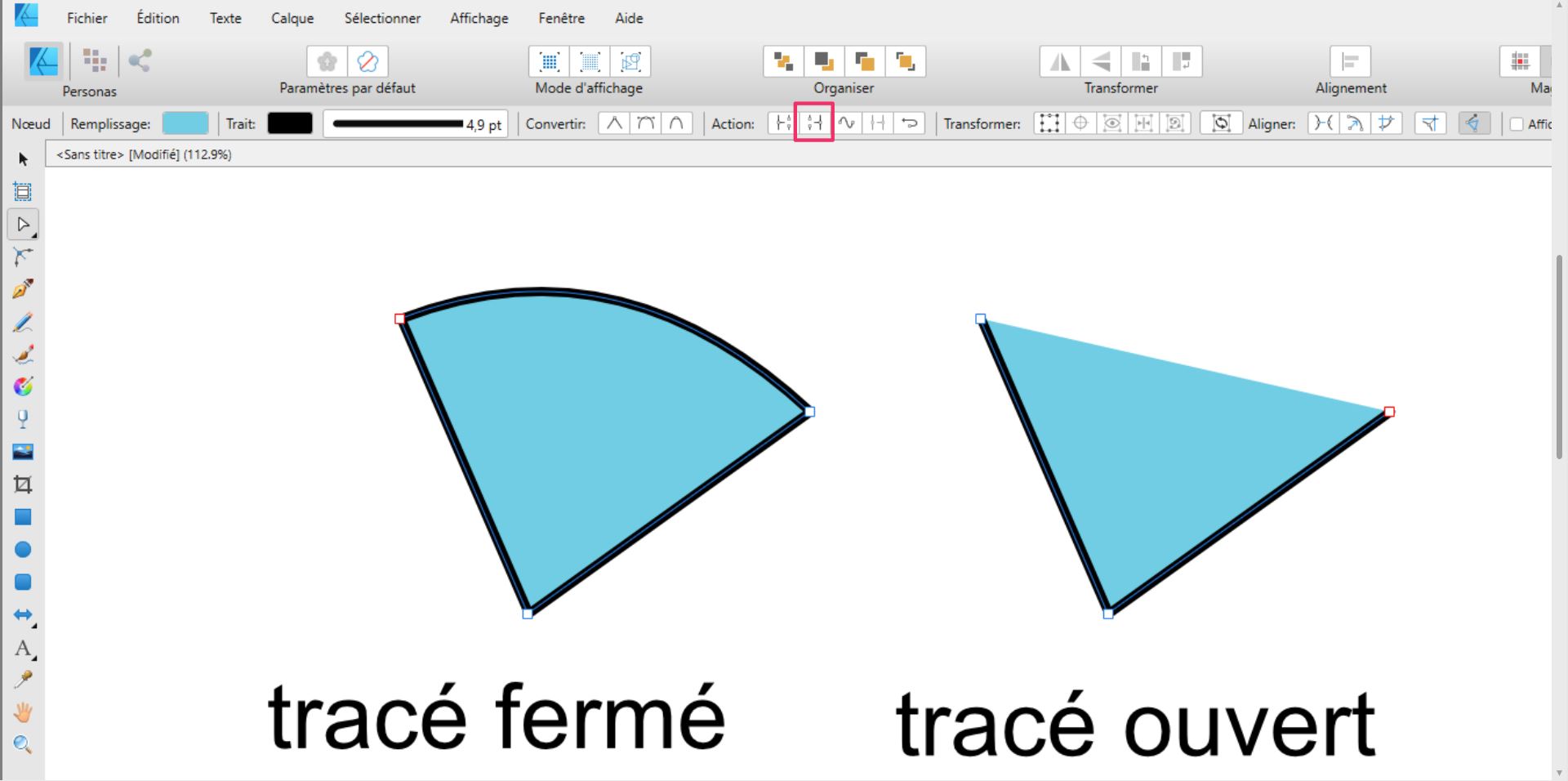The width and height of the screenshot is (1568, 781).
Task: Select the Zoom magnifier tool
Action: point(23,745)
